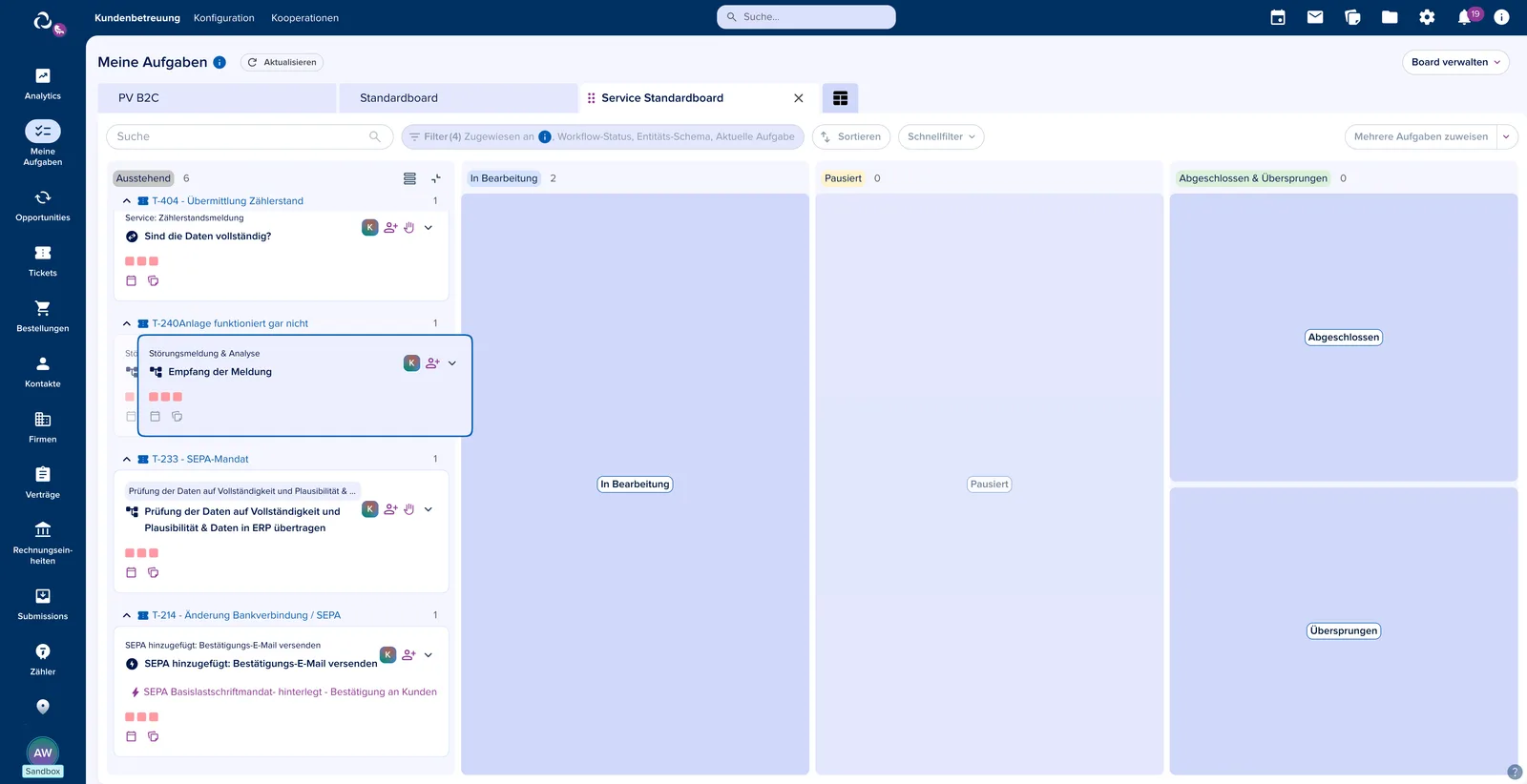Collapse the T-214 Änderung Bankverbindung group
This screenshot has height=784, width=1527.
pos(127,615)
